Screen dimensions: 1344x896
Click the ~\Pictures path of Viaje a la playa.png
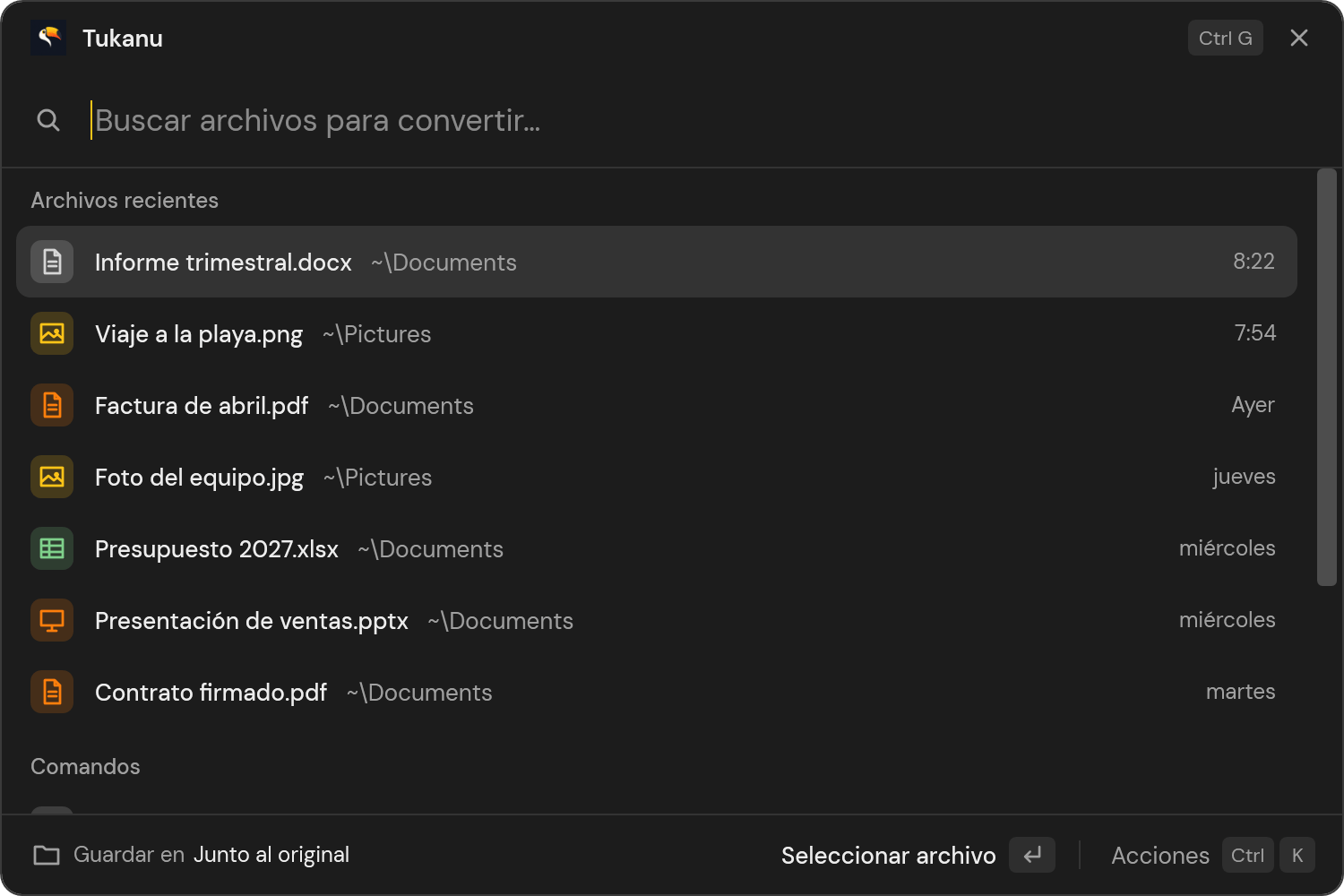[x=377, y=333]
